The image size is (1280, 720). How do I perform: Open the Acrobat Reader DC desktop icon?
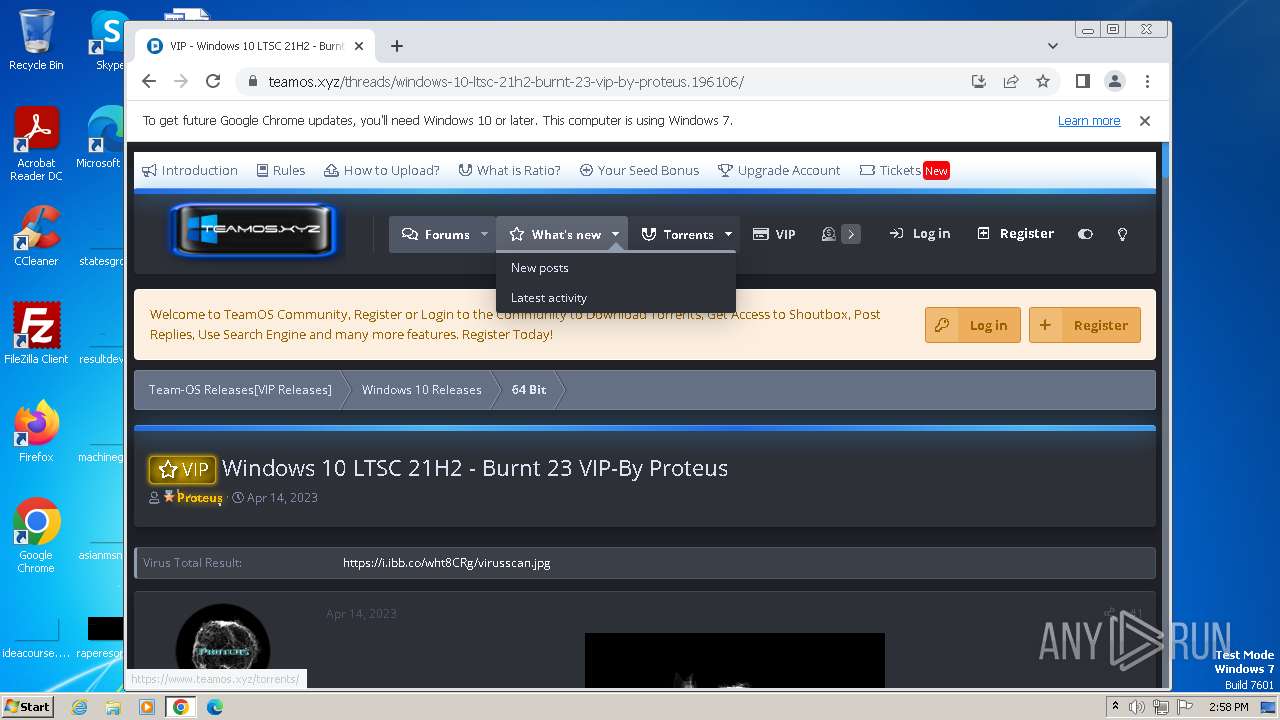(x=36, y=145)
